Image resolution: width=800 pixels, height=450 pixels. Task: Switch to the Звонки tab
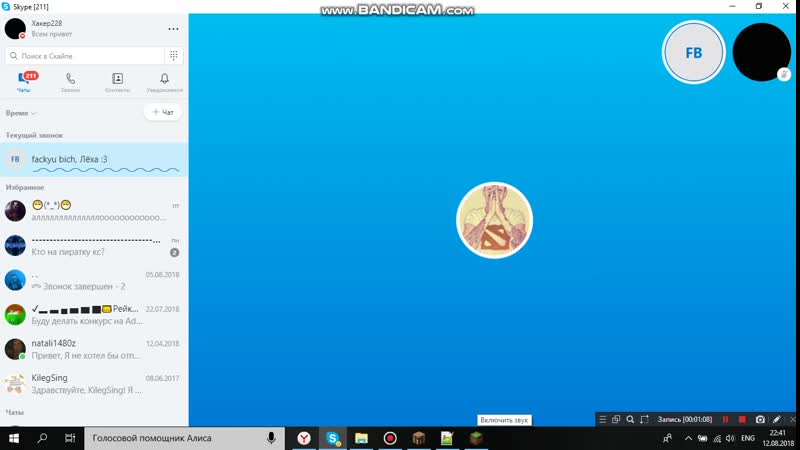click(x=70, y=82)
